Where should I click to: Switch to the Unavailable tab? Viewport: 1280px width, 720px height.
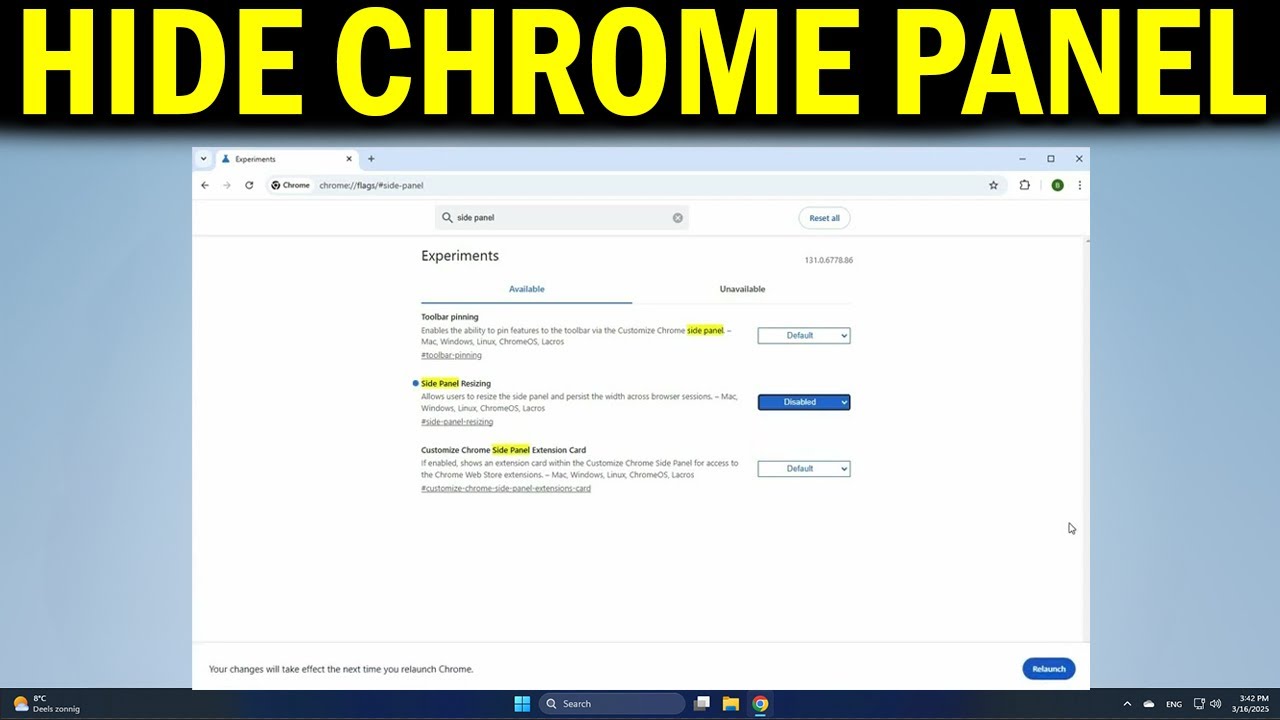coord(742,289)
